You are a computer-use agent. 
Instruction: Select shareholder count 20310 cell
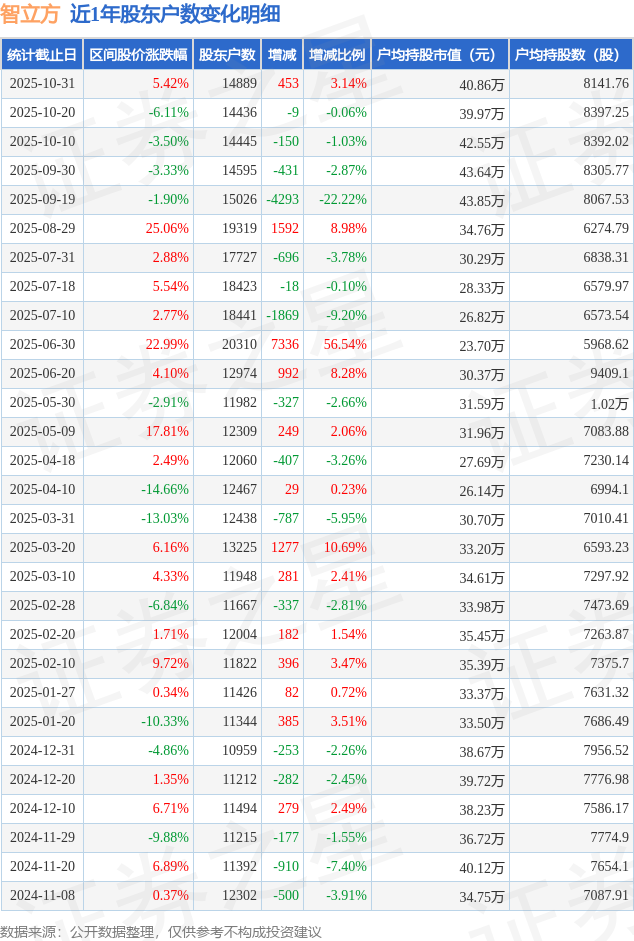pyautogui.click(x=239, y=345)
